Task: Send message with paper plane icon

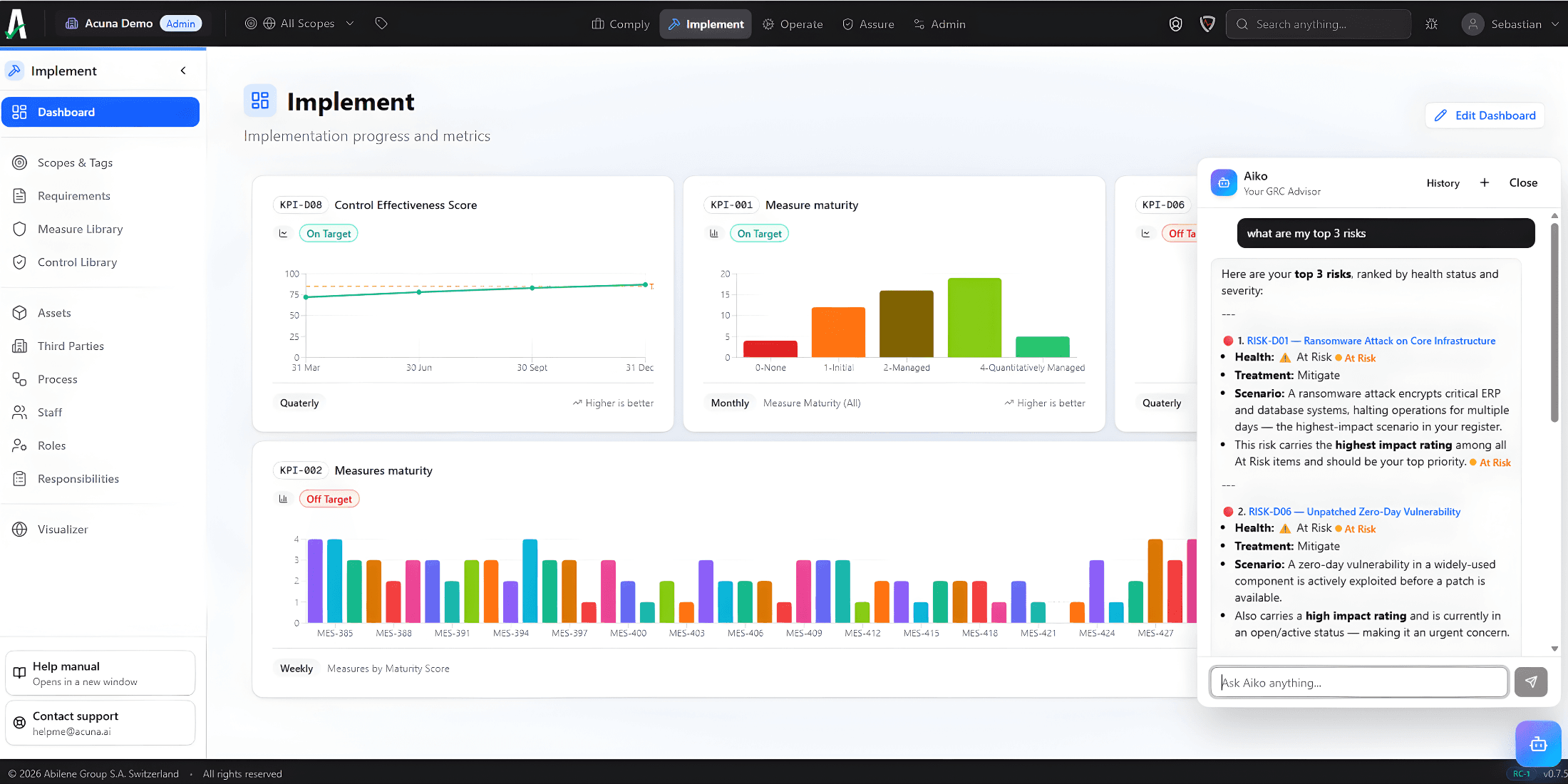Action: click(x=1530, y=682)
